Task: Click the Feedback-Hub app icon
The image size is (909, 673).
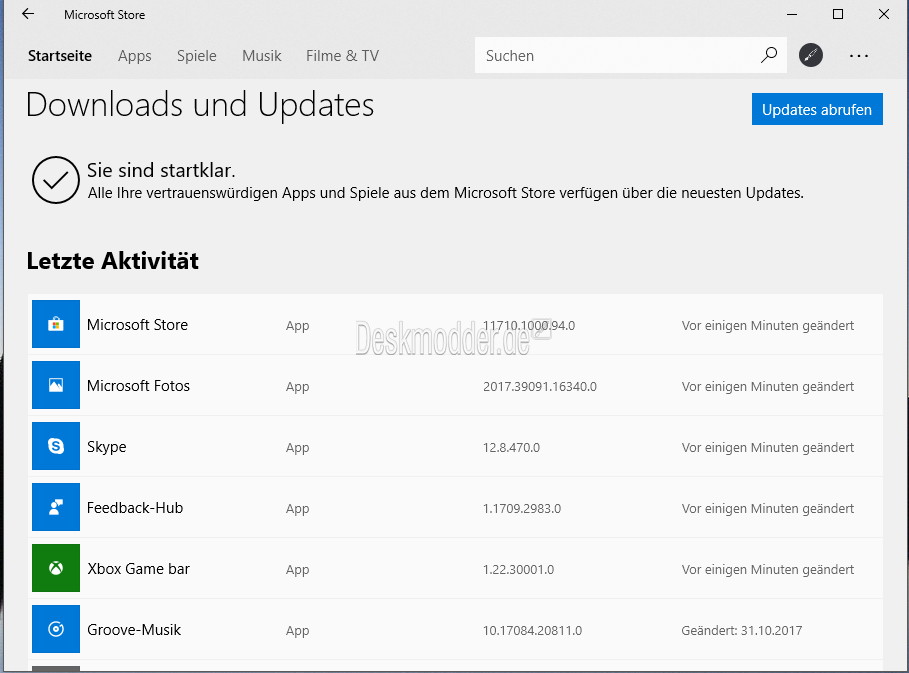Action: tap(56, 507)
